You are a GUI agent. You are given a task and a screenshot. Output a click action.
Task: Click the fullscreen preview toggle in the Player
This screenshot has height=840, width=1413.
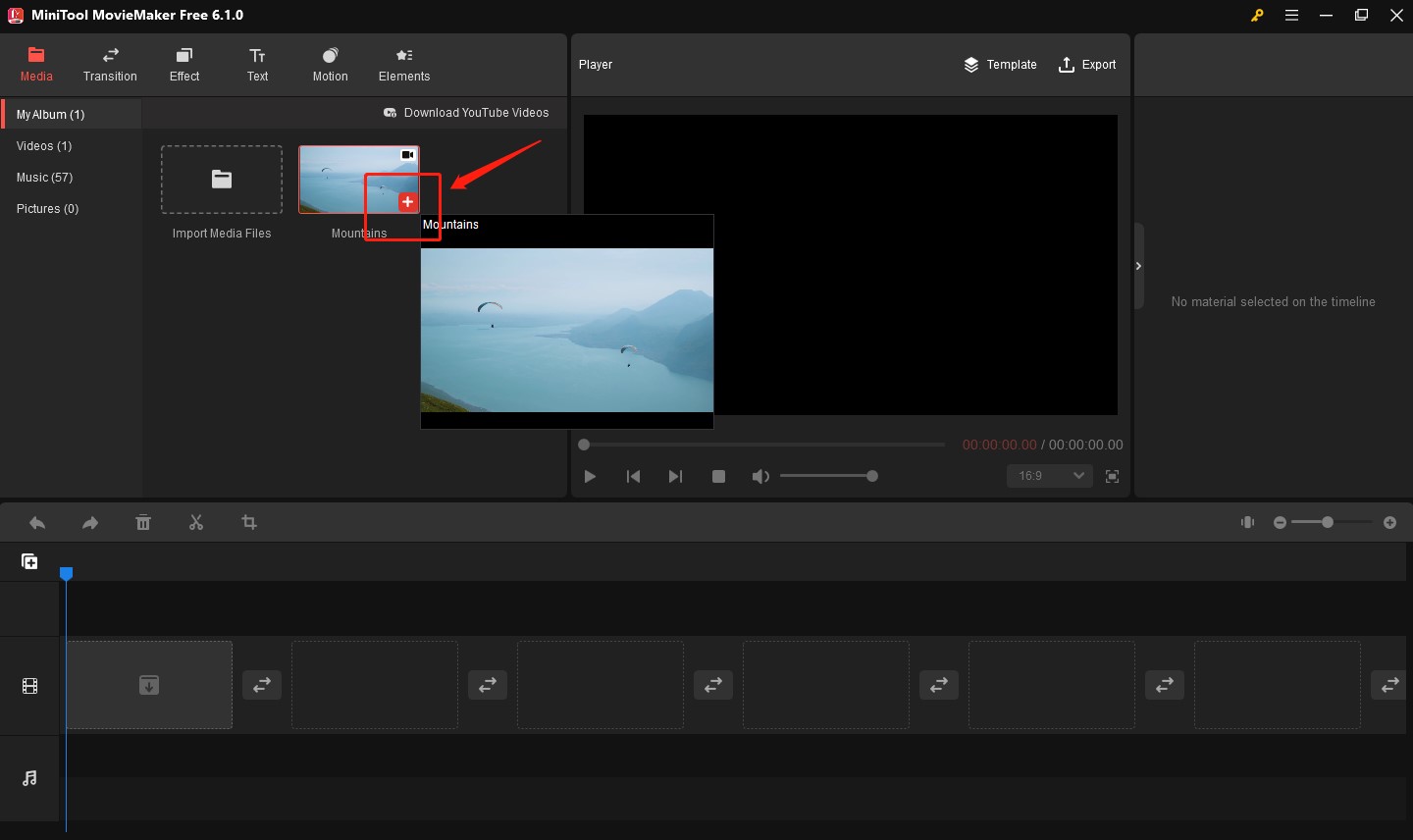click(1113, 476)
